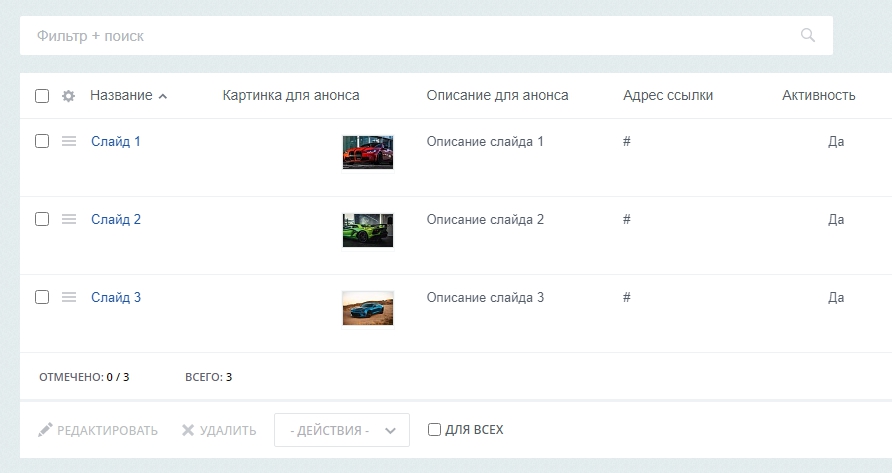Click the Адрес ссылки column header
The width and height of the screenshot is (892, 473).
(x=668, y=95)
